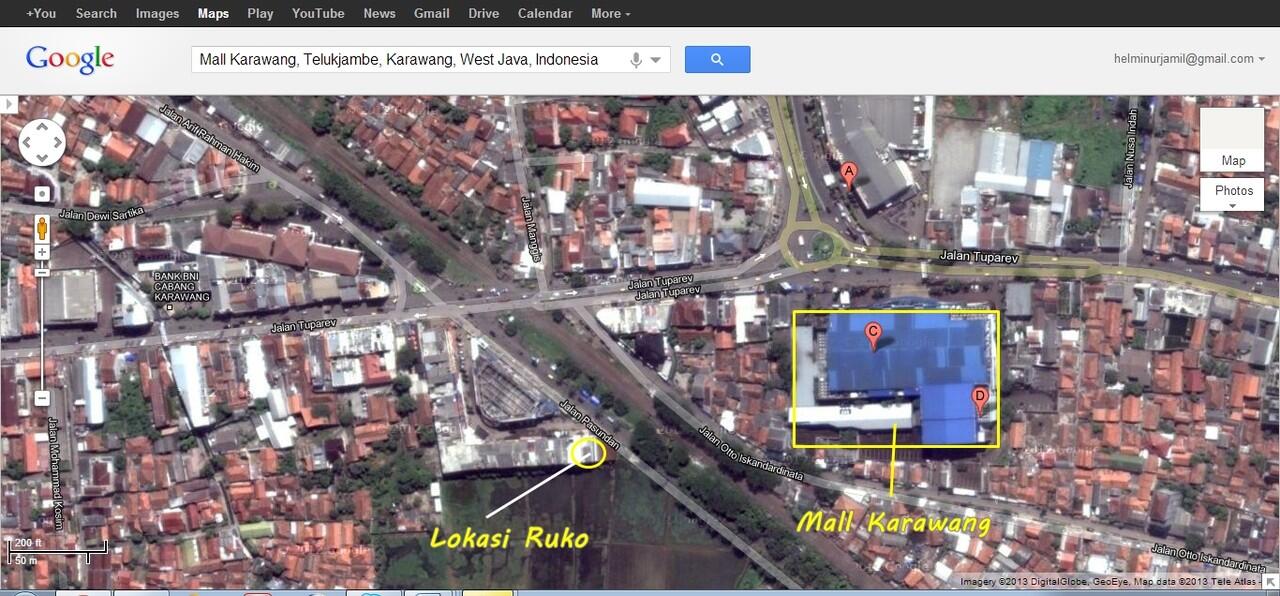This screenshot has width=1280, height=596.
Task: Click the show my location button
Action: [x=42, y=194]
